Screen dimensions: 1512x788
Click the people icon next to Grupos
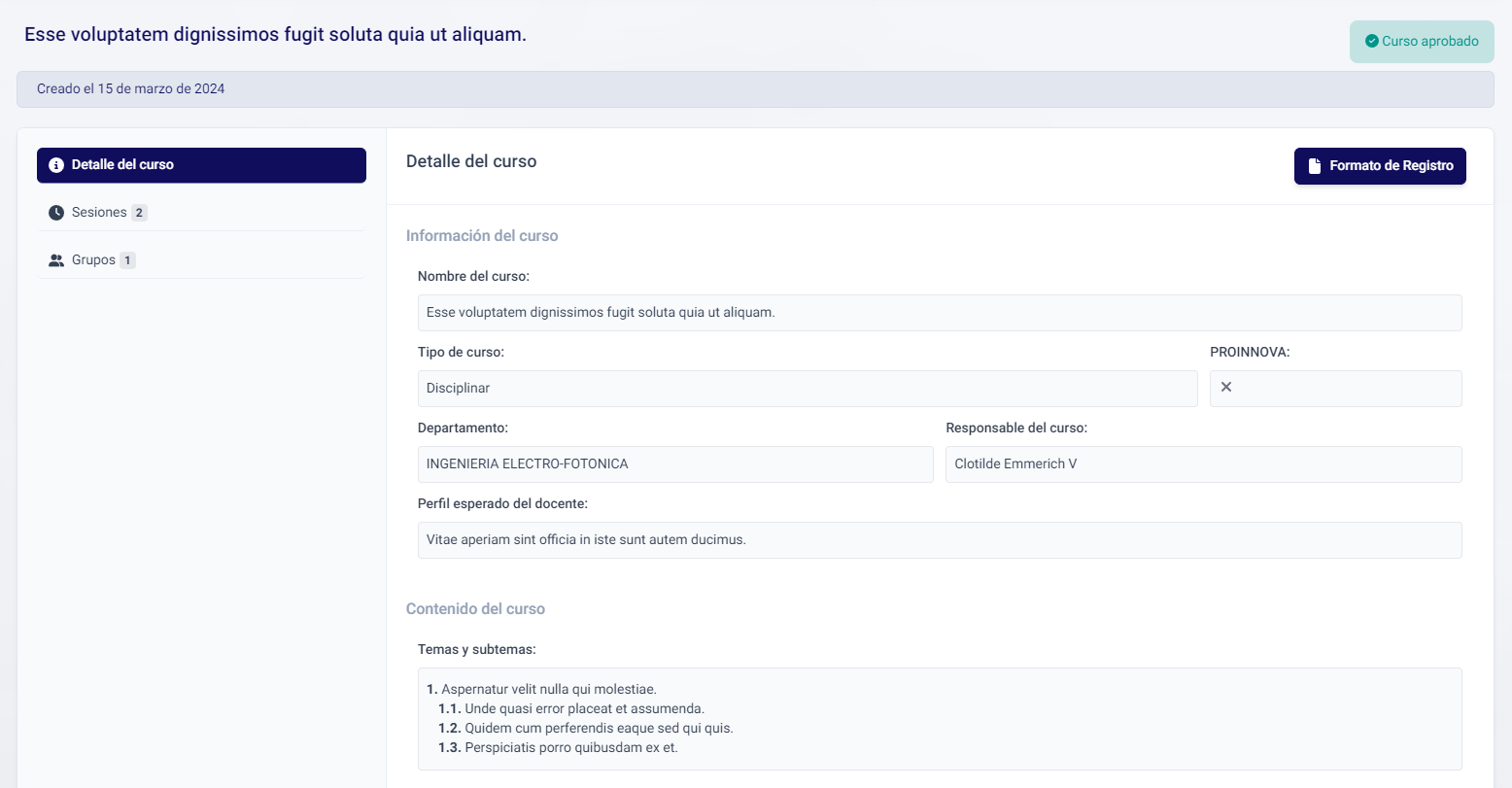point(56,260)
